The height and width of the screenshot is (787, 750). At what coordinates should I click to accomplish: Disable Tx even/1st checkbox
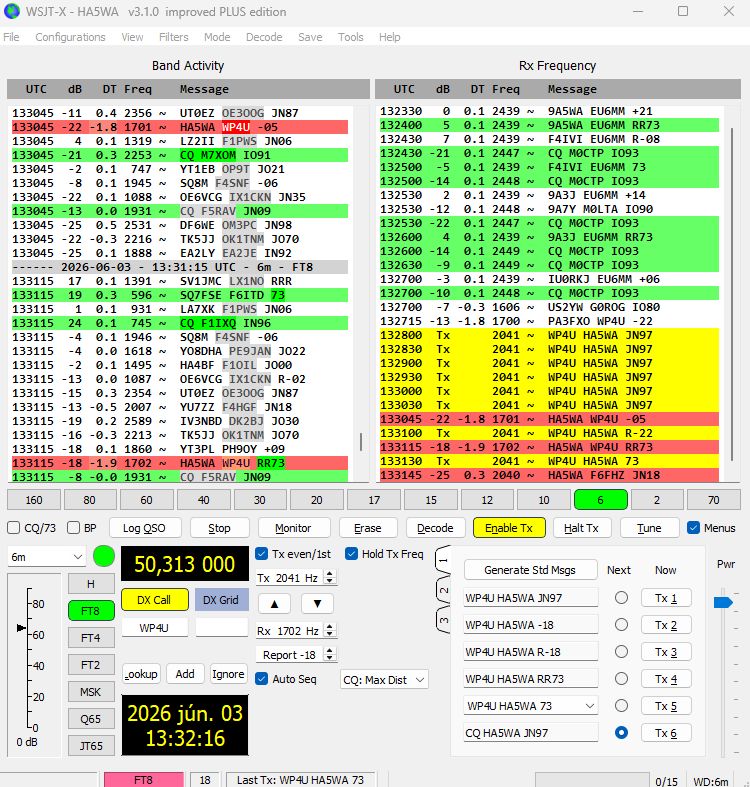262,554
